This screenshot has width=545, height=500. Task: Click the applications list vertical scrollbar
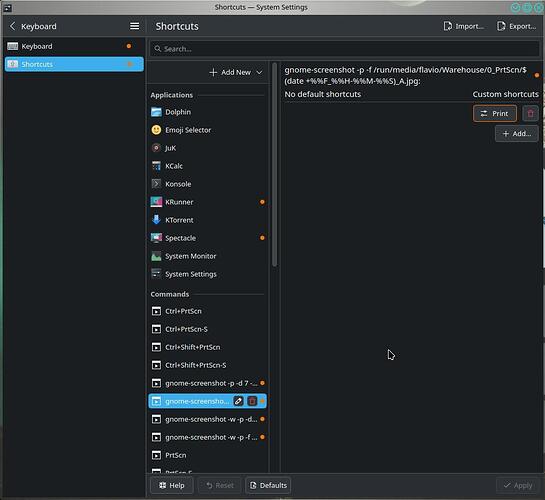[x=275, y=165]
